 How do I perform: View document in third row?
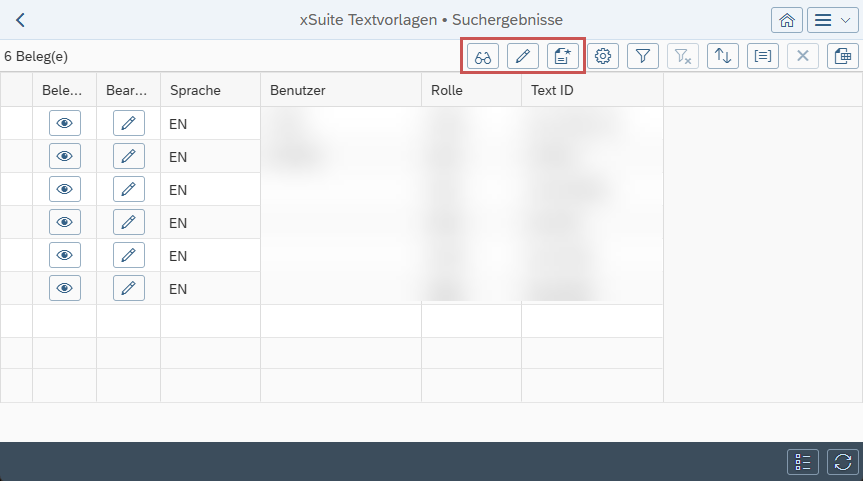[65, 189]
